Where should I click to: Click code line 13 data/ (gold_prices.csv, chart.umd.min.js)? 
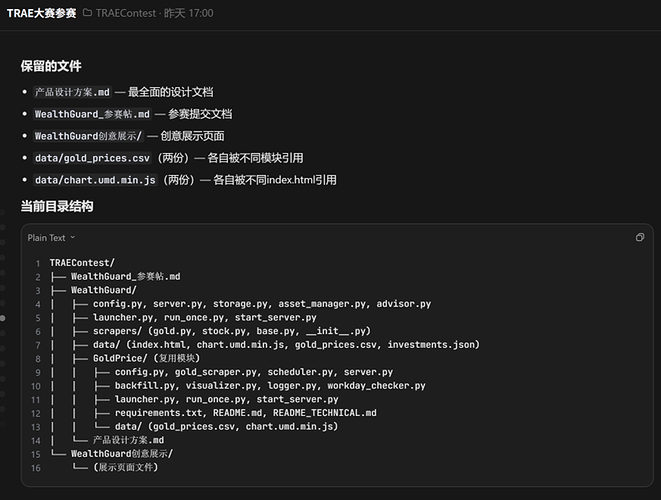click(226, 426)
